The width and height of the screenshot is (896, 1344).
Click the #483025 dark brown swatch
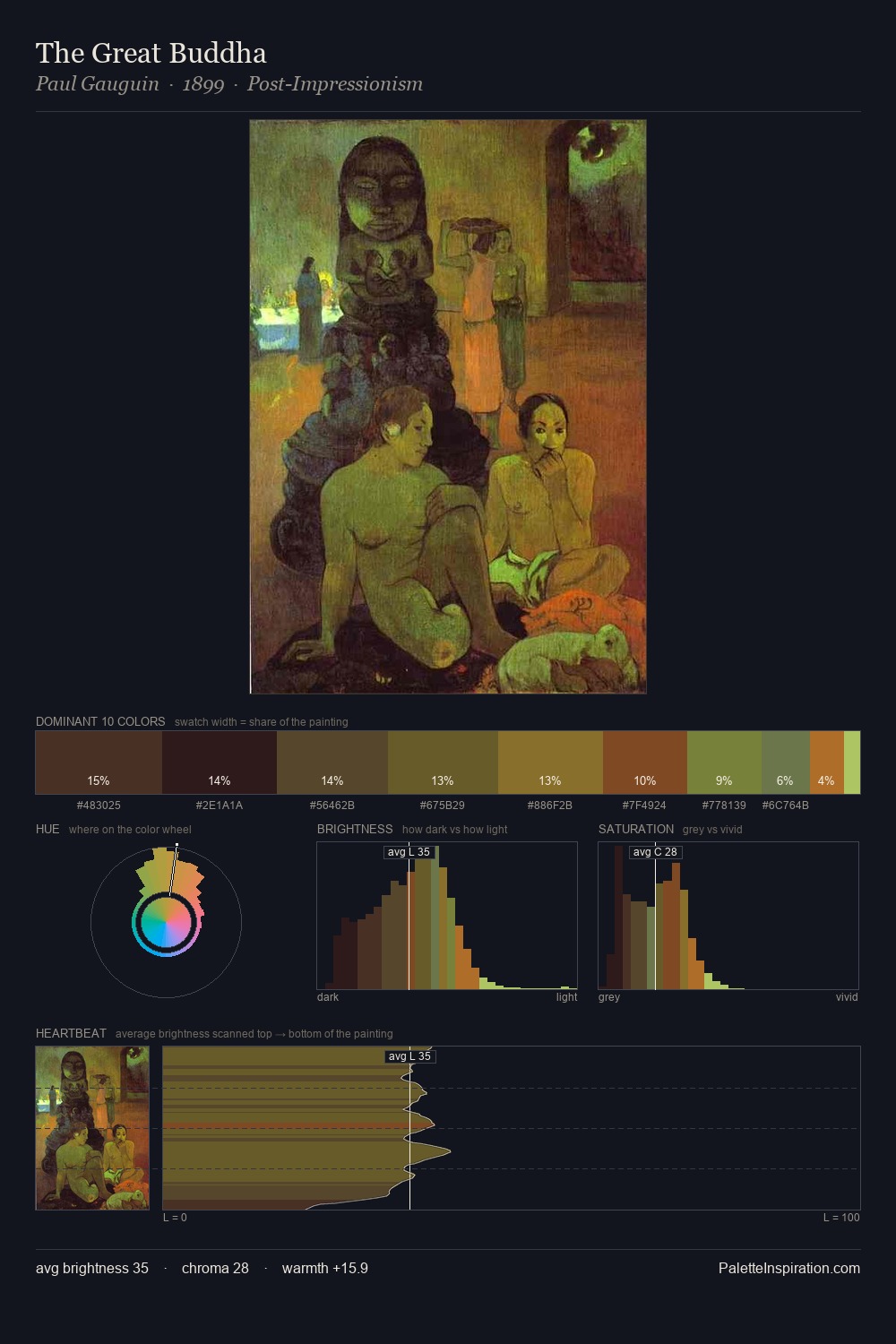pos(99,762)
